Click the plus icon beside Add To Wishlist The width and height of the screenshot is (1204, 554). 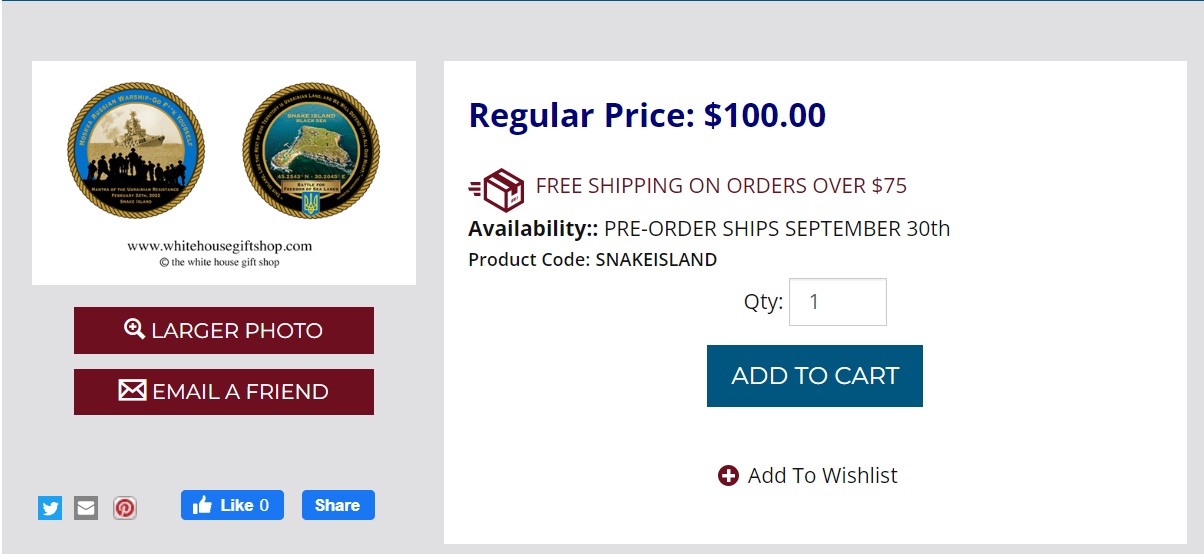coord(728,476)
